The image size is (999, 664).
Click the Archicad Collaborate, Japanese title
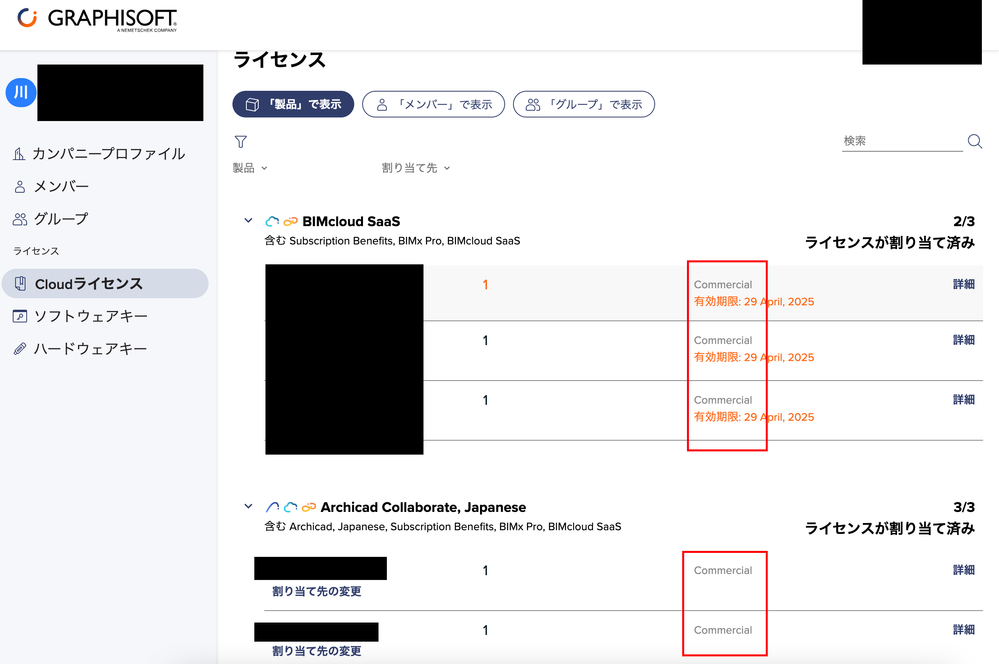tap(423, 507)
